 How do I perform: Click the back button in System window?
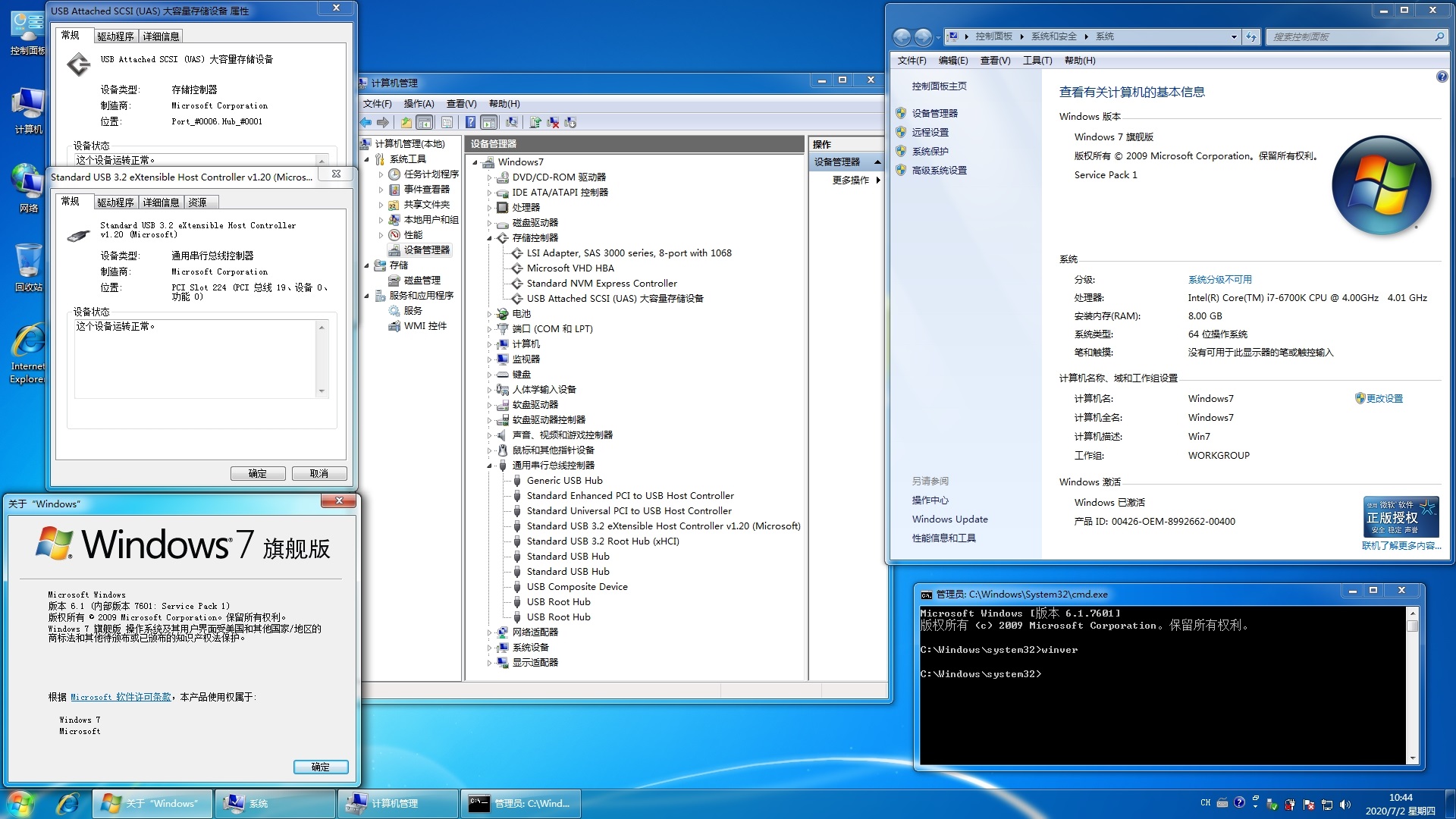coord(902,36)
